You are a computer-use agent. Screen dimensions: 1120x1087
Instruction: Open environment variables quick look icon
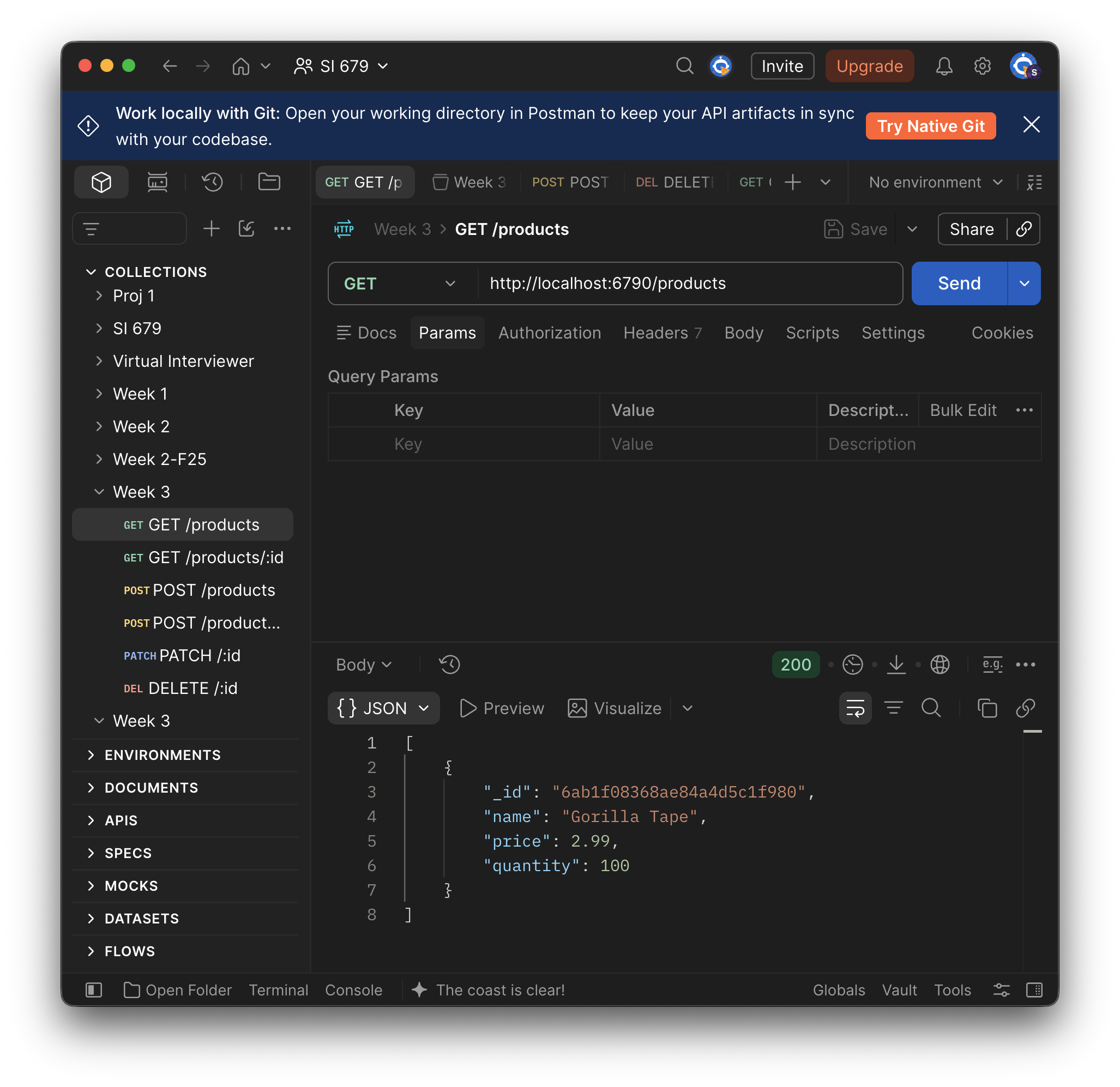[1034, 182]
